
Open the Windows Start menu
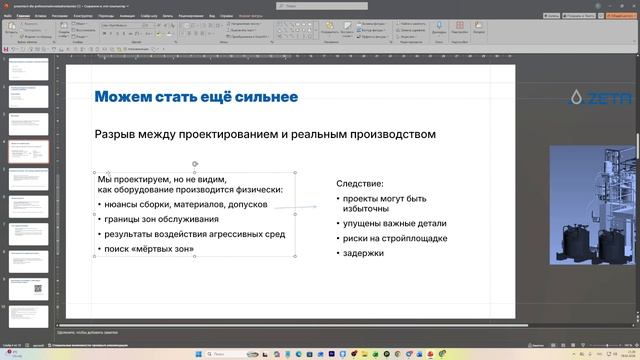[x=199, y=354]
